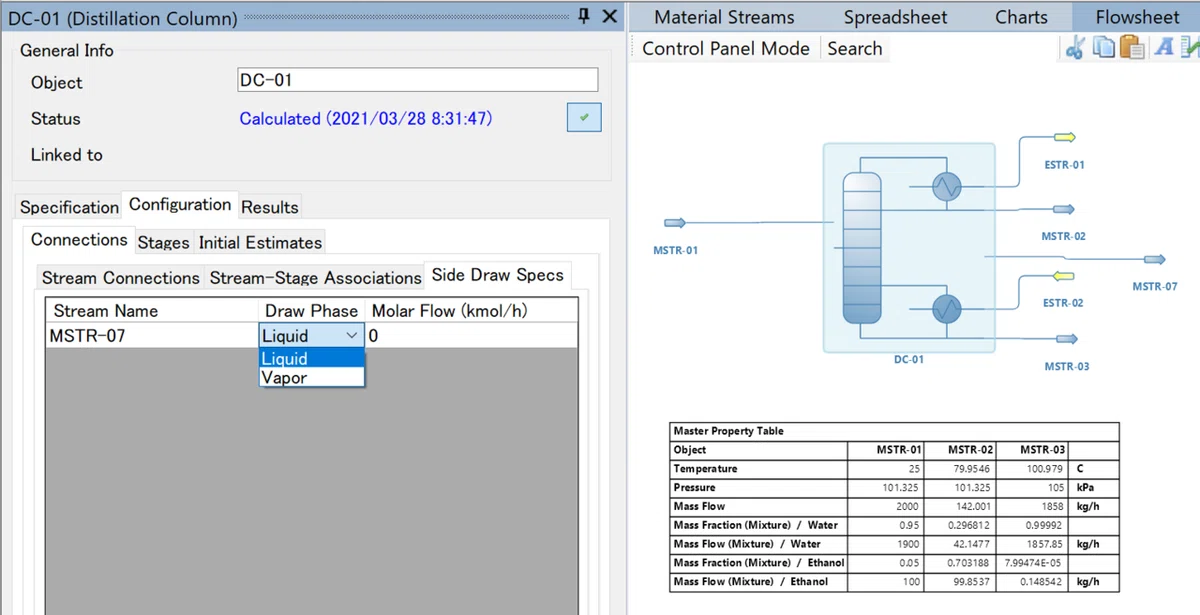Open the Initial Estimates sub-tab

(x=260, y=243)
